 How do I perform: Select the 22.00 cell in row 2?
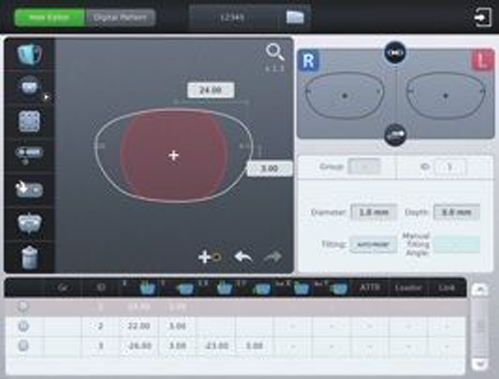click(139, 326)
